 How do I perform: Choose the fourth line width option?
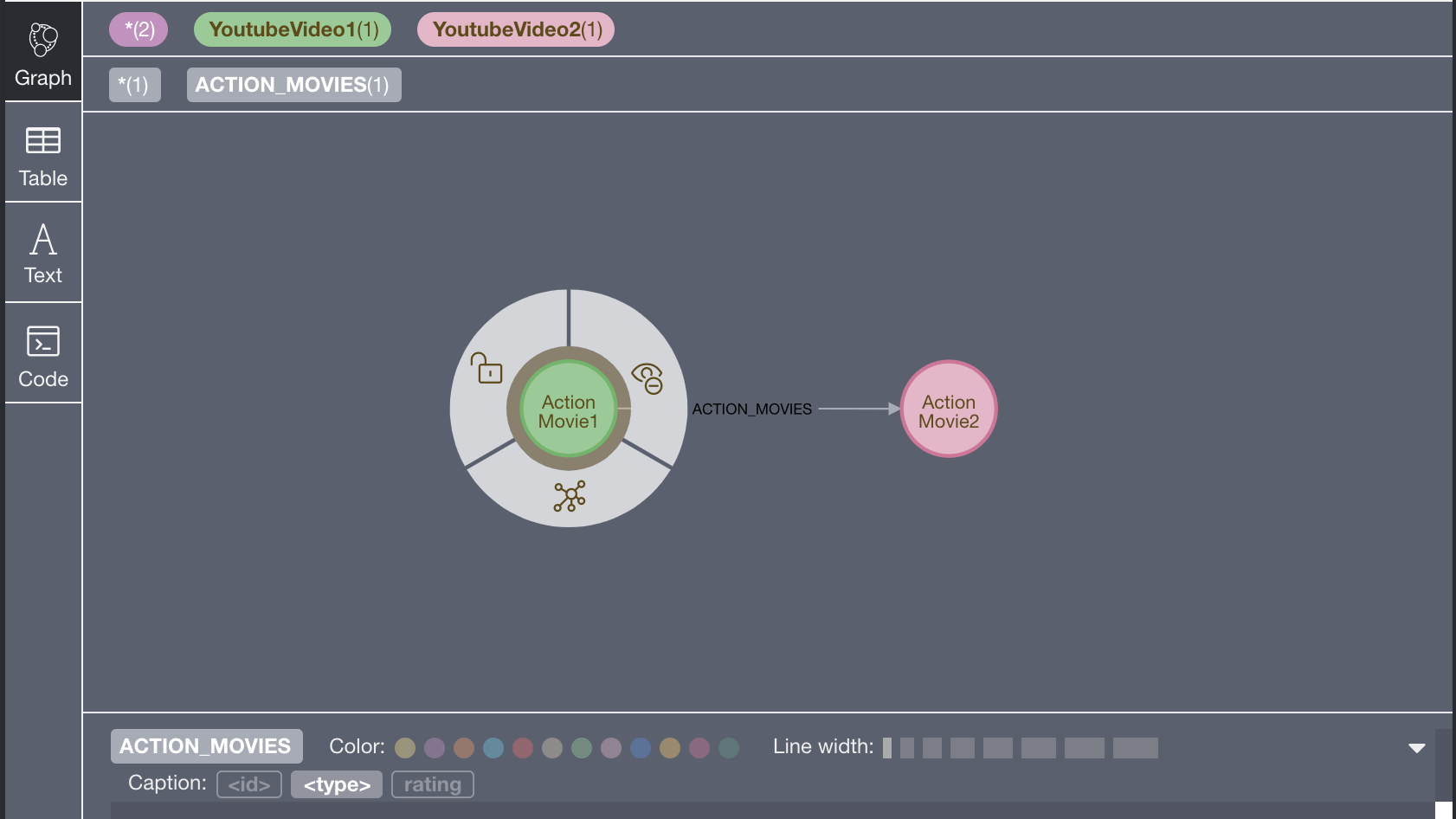point(963,748)
